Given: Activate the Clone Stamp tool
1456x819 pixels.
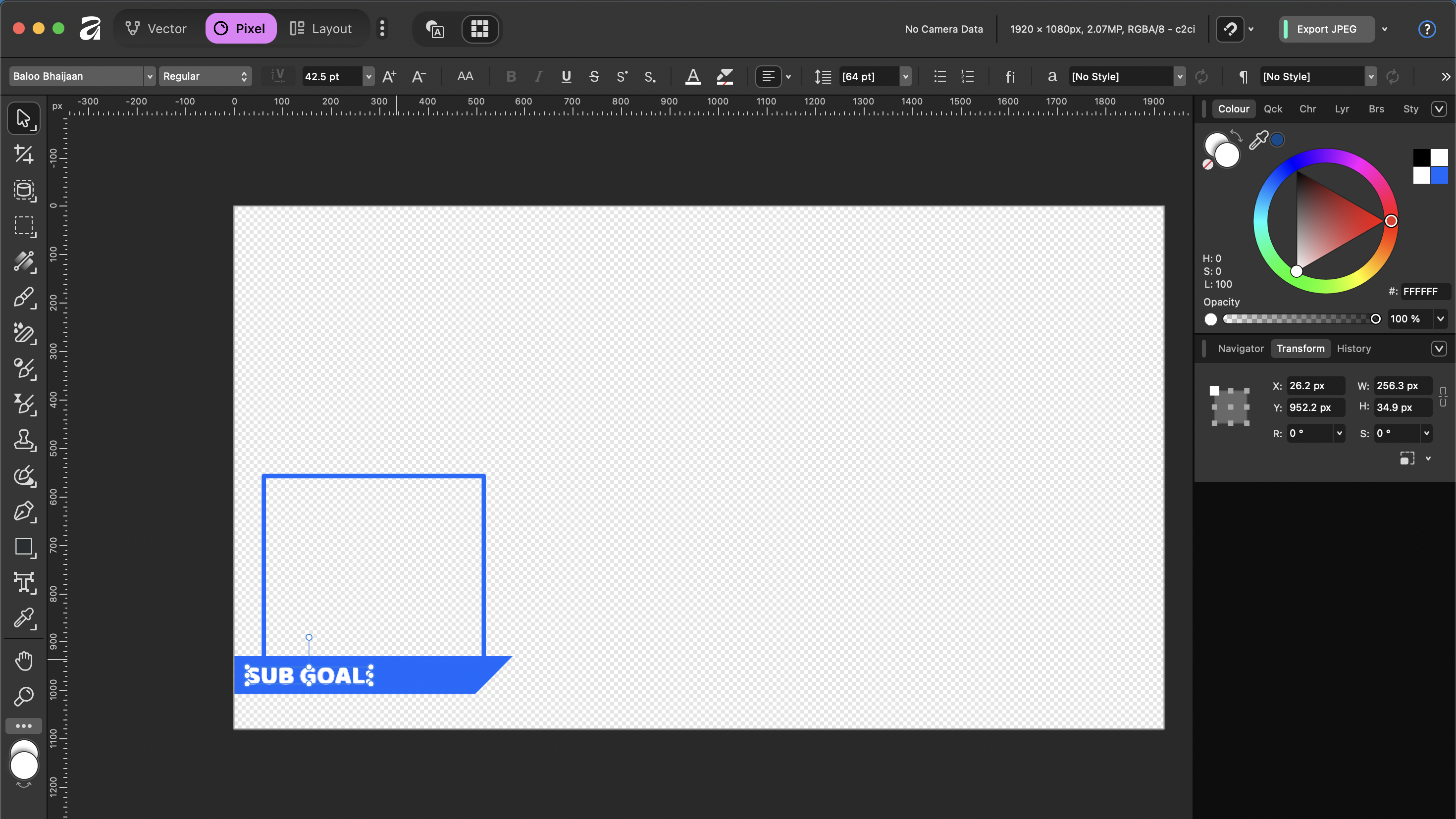Looking at the screenshot, I should click(x=24, y=441).
